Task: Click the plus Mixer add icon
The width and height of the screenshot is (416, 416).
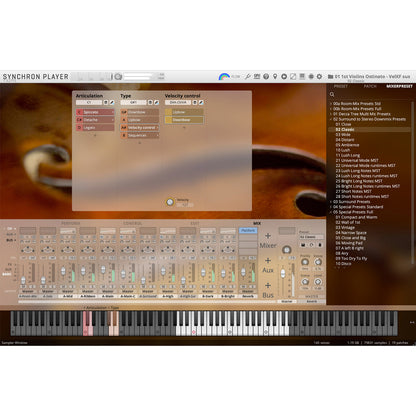Action: click(268, 236)
